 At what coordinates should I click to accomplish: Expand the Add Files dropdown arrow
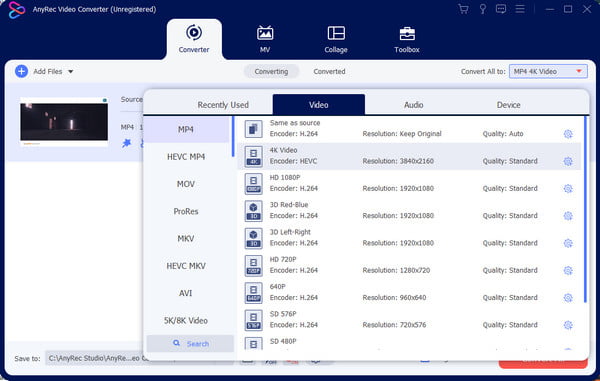(70, 72)
